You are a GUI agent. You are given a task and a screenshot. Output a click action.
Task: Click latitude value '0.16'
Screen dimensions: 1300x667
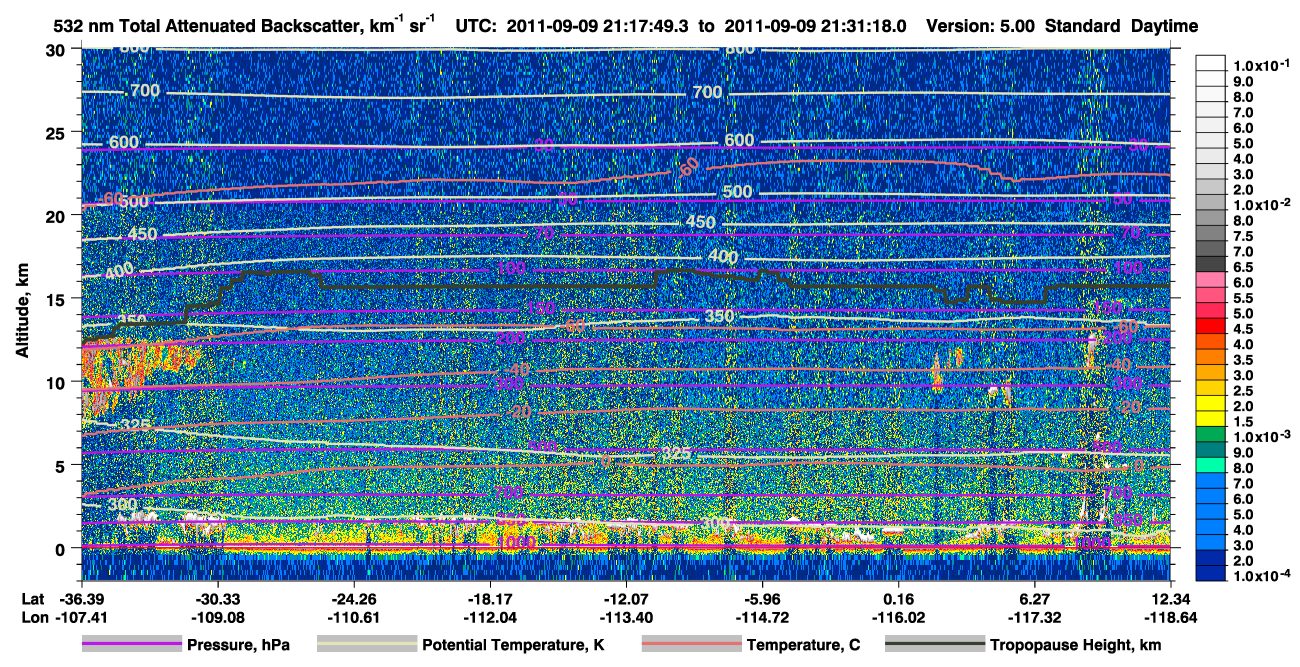[898, 598]
